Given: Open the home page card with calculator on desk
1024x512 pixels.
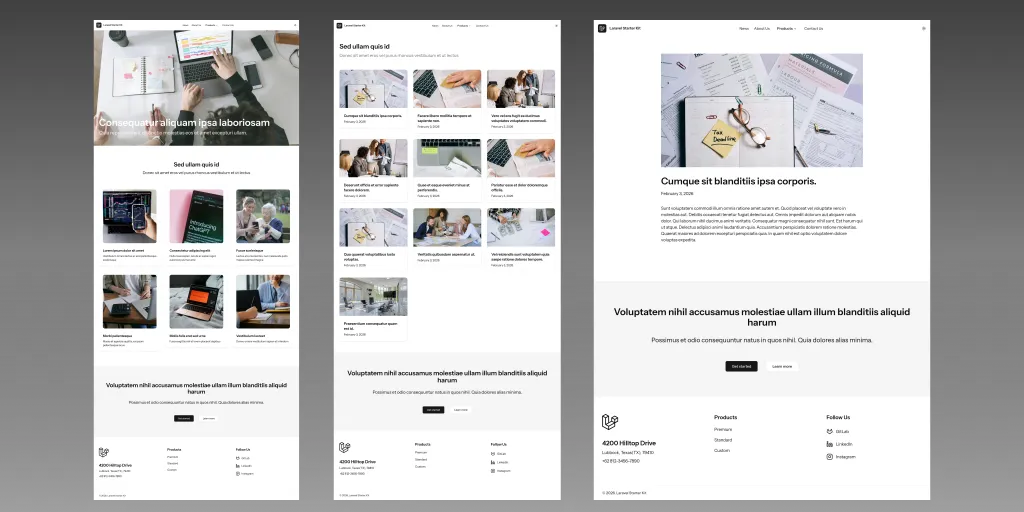Looking at the screenshot, I should coord(130,312).
